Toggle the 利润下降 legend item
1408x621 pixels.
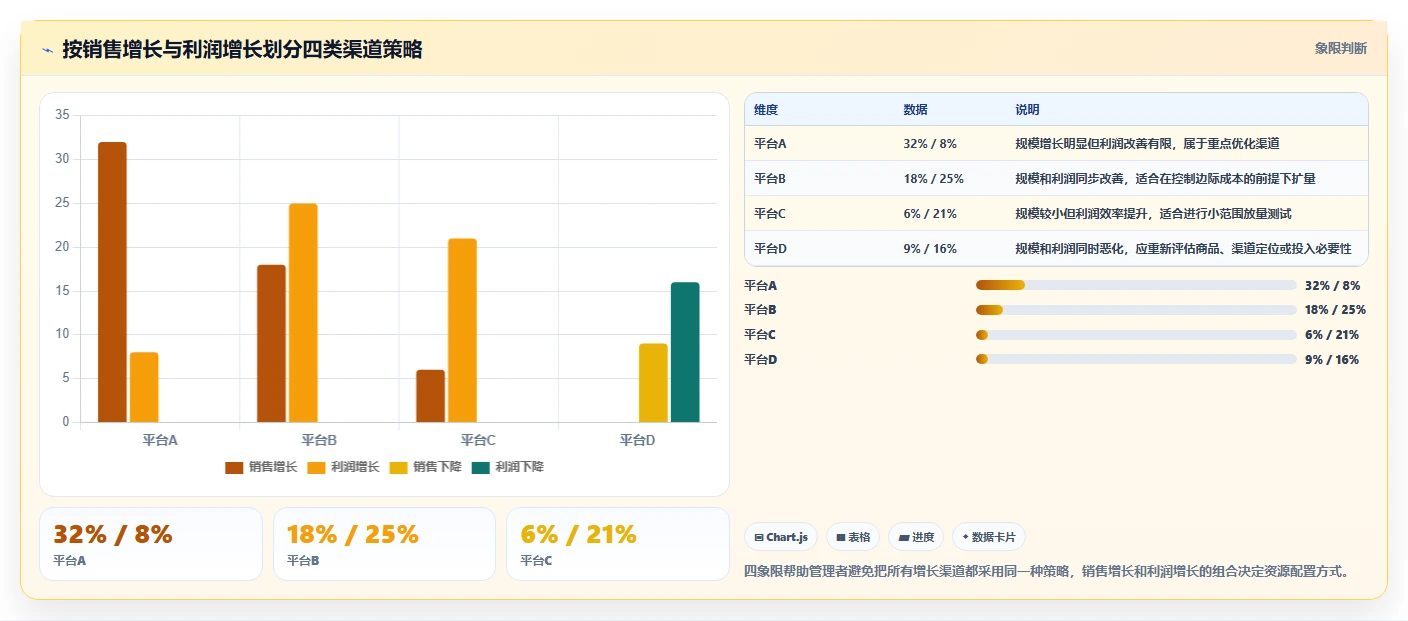(x=507, y=467)
